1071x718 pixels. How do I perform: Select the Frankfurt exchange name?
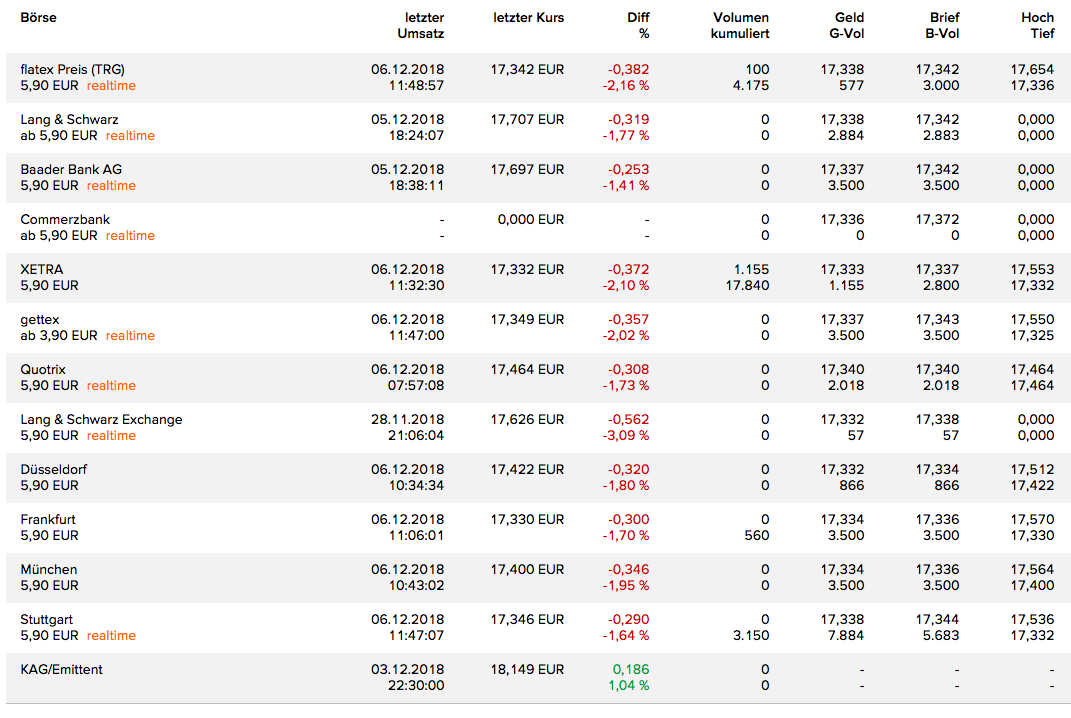pyautogui.click(x=48, y=520)
